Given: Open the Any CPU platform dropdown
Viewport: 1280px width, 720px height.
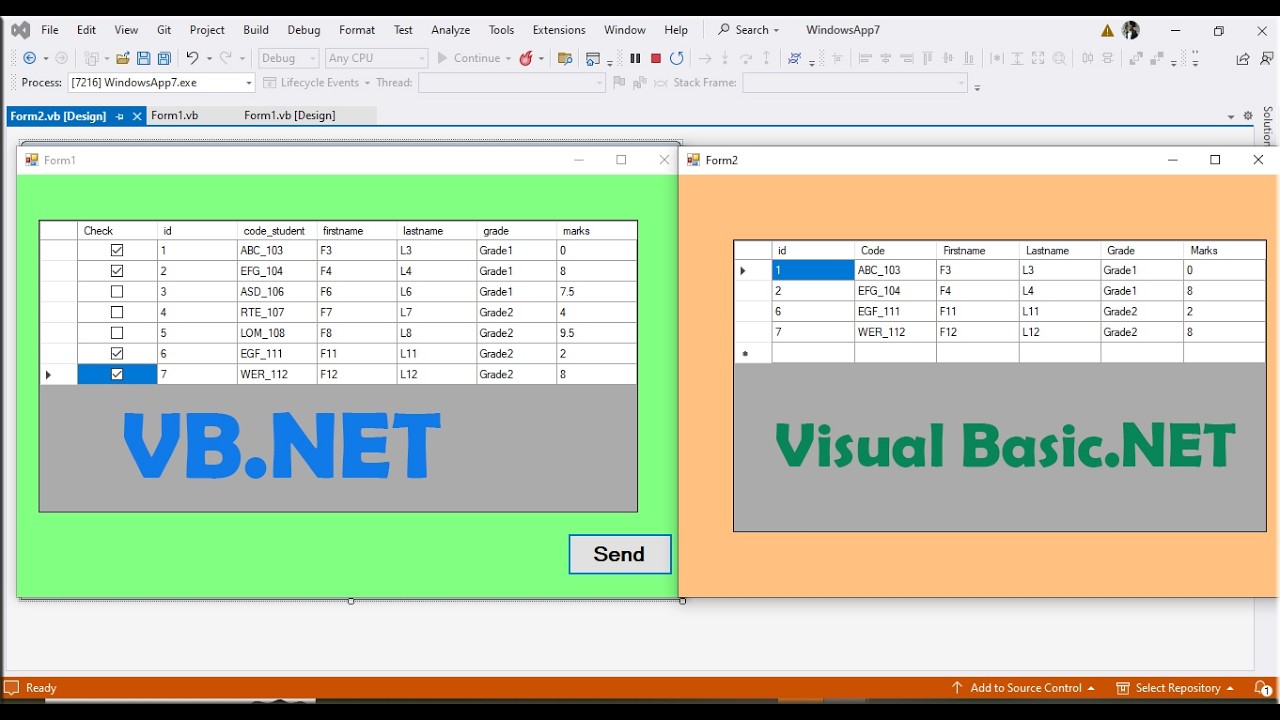Looking at the screenshot, I should pos(376,58).
